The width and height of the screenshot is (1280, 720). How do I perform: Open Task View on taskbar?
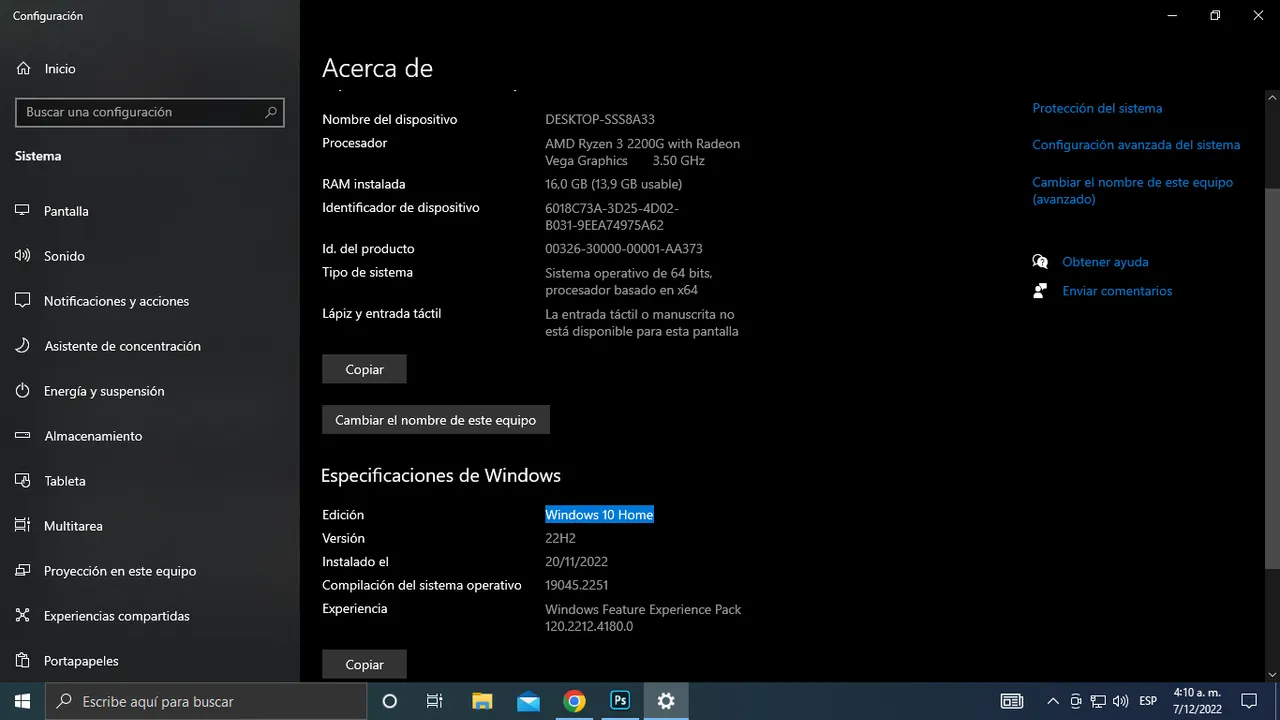[435, 701]
